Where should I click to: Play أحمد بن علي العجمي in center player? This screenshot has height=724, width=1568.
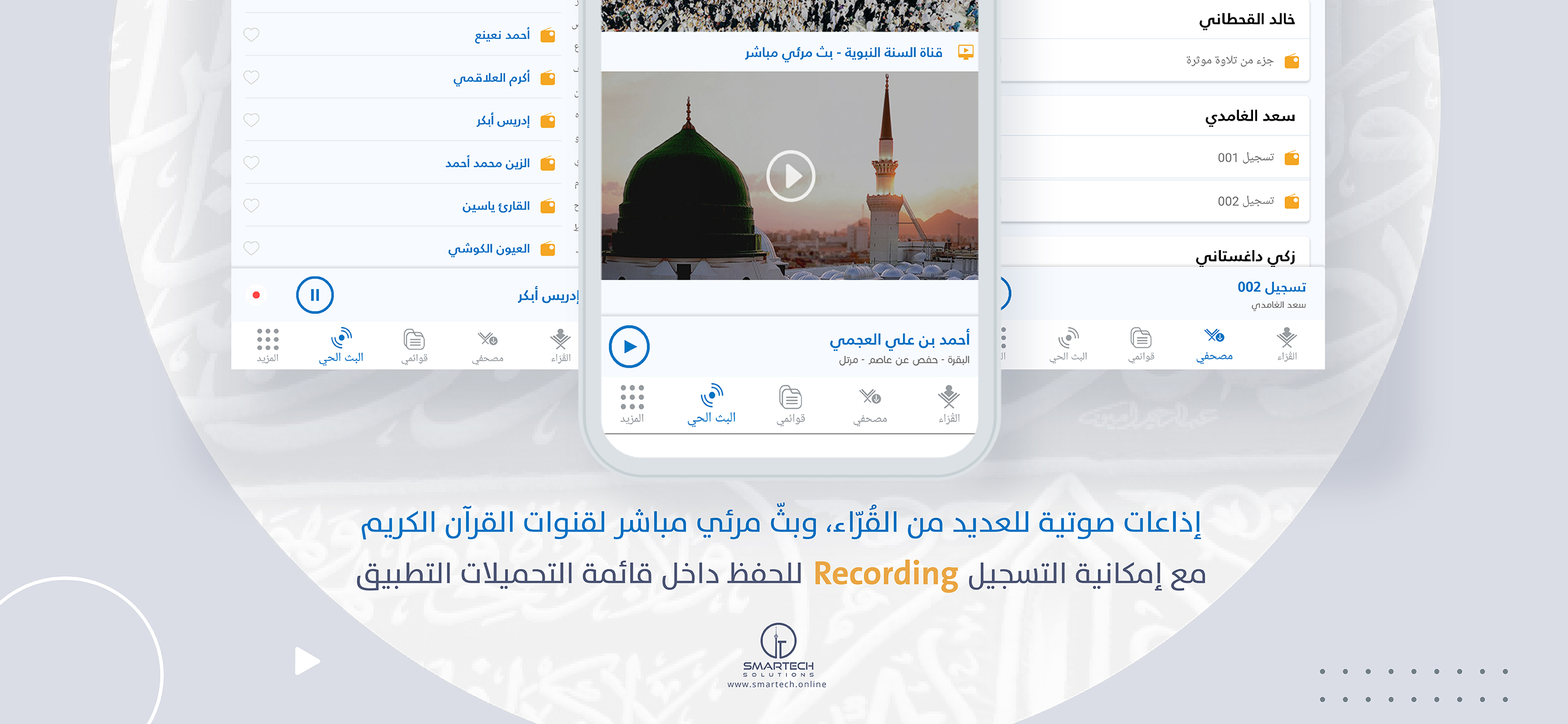pos(629,346)
